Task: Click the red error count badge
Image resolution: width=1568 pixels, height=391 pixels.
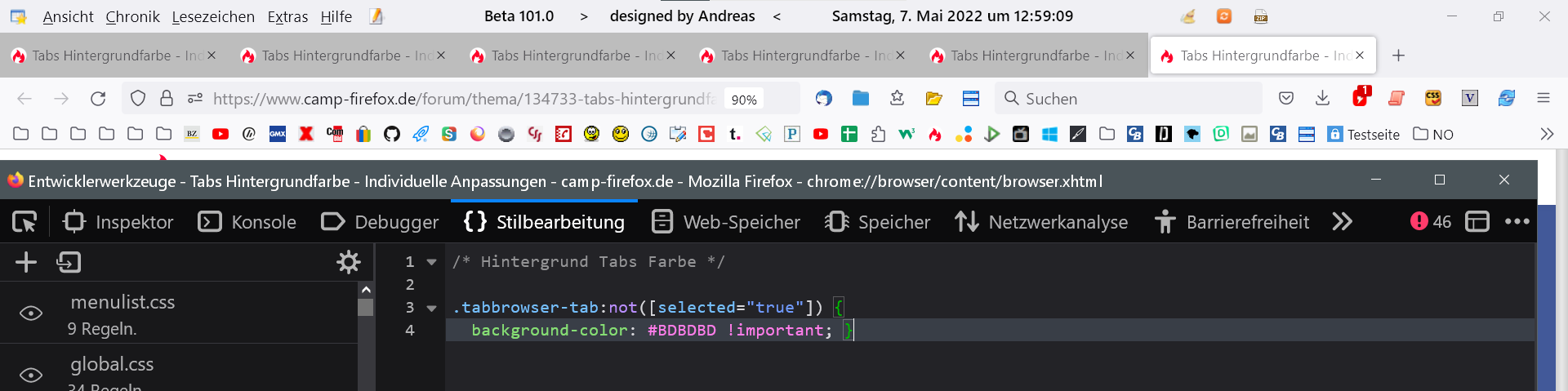Action: coord(1430,222)
